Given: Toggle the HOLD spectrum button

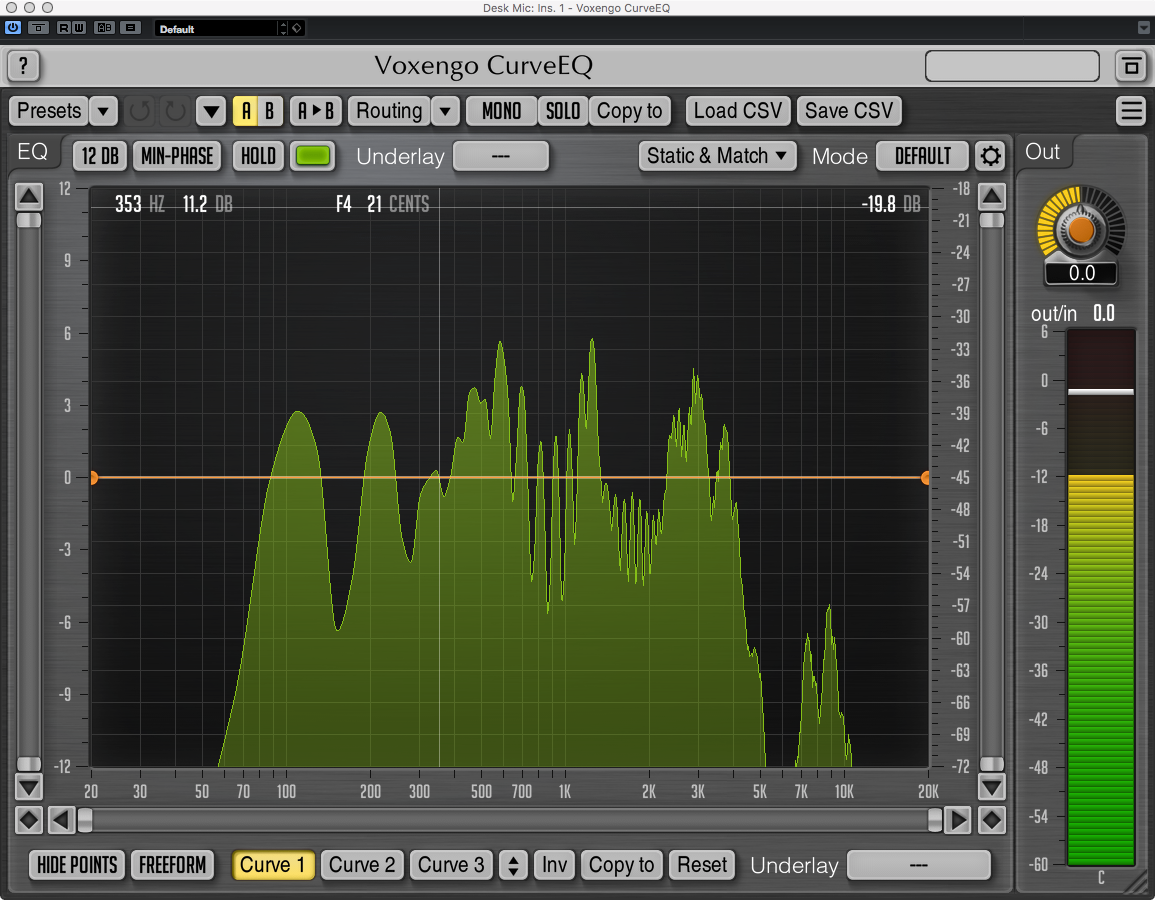Looking at the screenshot, I should click(x=258, y=156).
